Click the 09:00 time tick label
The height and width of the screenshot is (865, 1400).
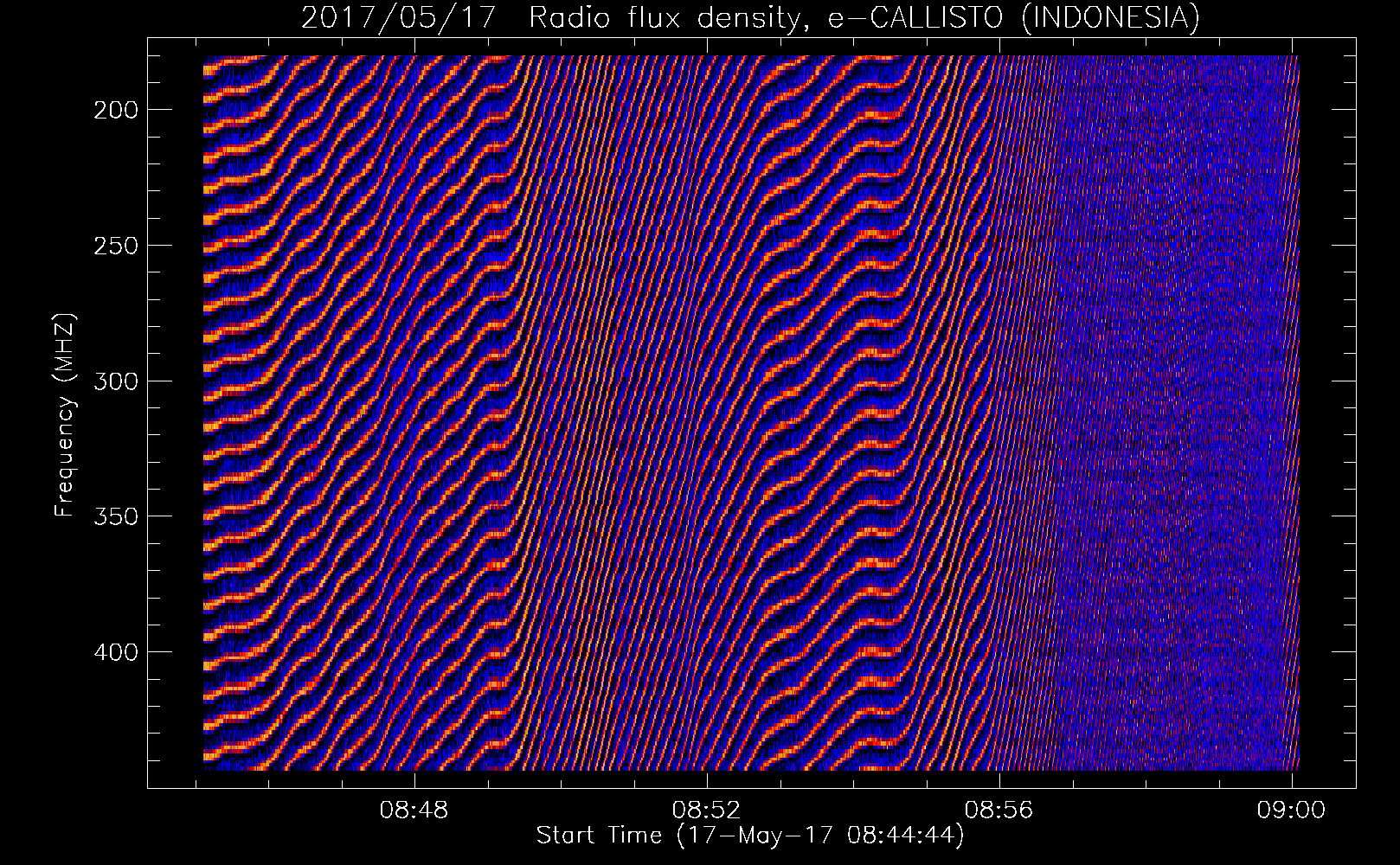coord(1291,811)
